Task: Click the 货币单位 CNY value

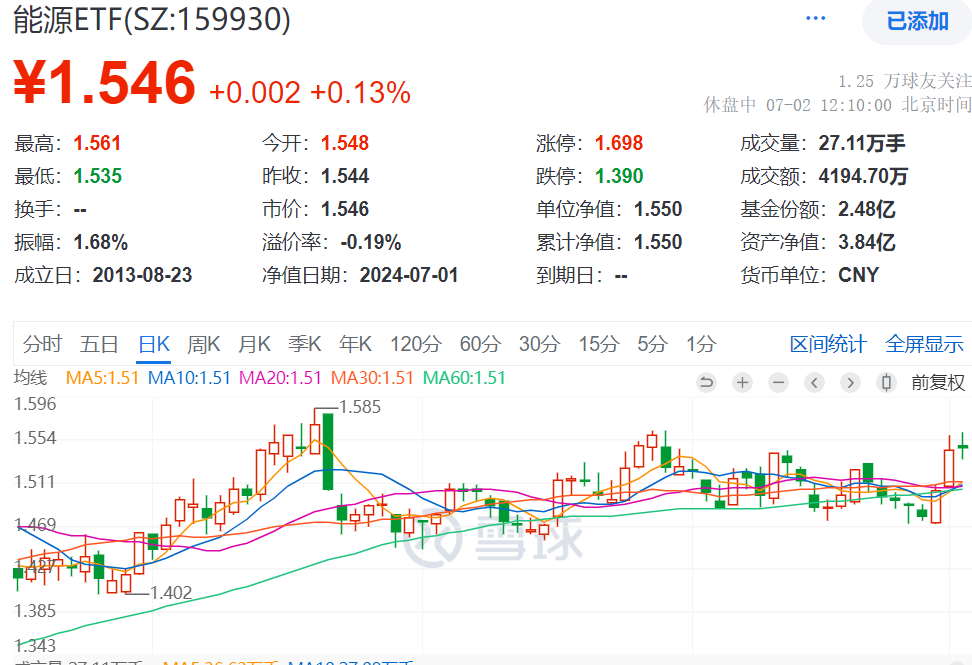Action: 859,275
